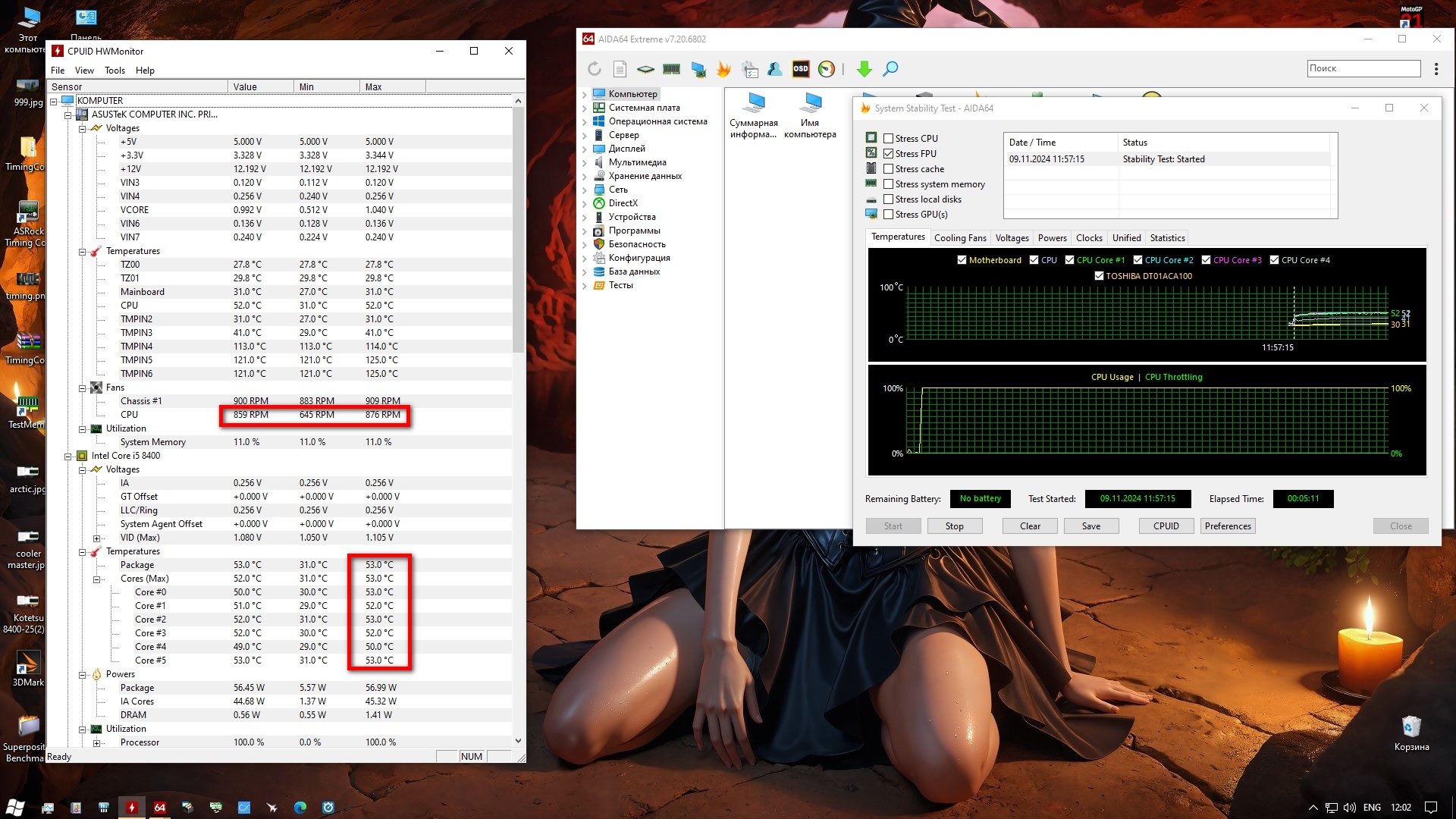Expand VID (Max) voltage entry
This screenshot has width=1456, height=819.
tap(96, 538)
